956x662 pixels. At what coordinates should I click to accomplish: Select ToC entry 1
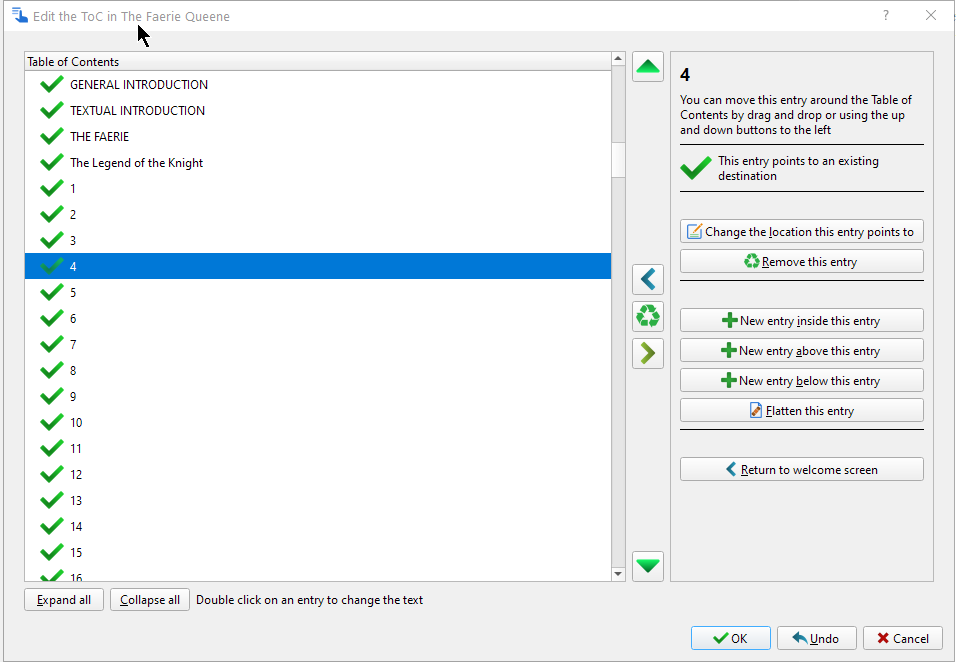(x=318, y=188)
